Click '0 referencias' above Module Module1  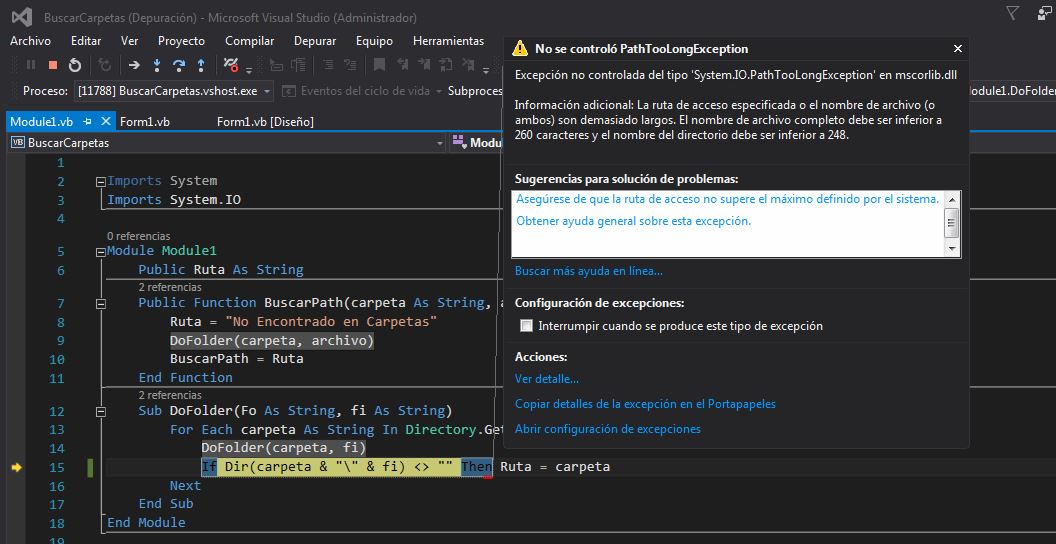pyautogui.click(x=138, y=236)
